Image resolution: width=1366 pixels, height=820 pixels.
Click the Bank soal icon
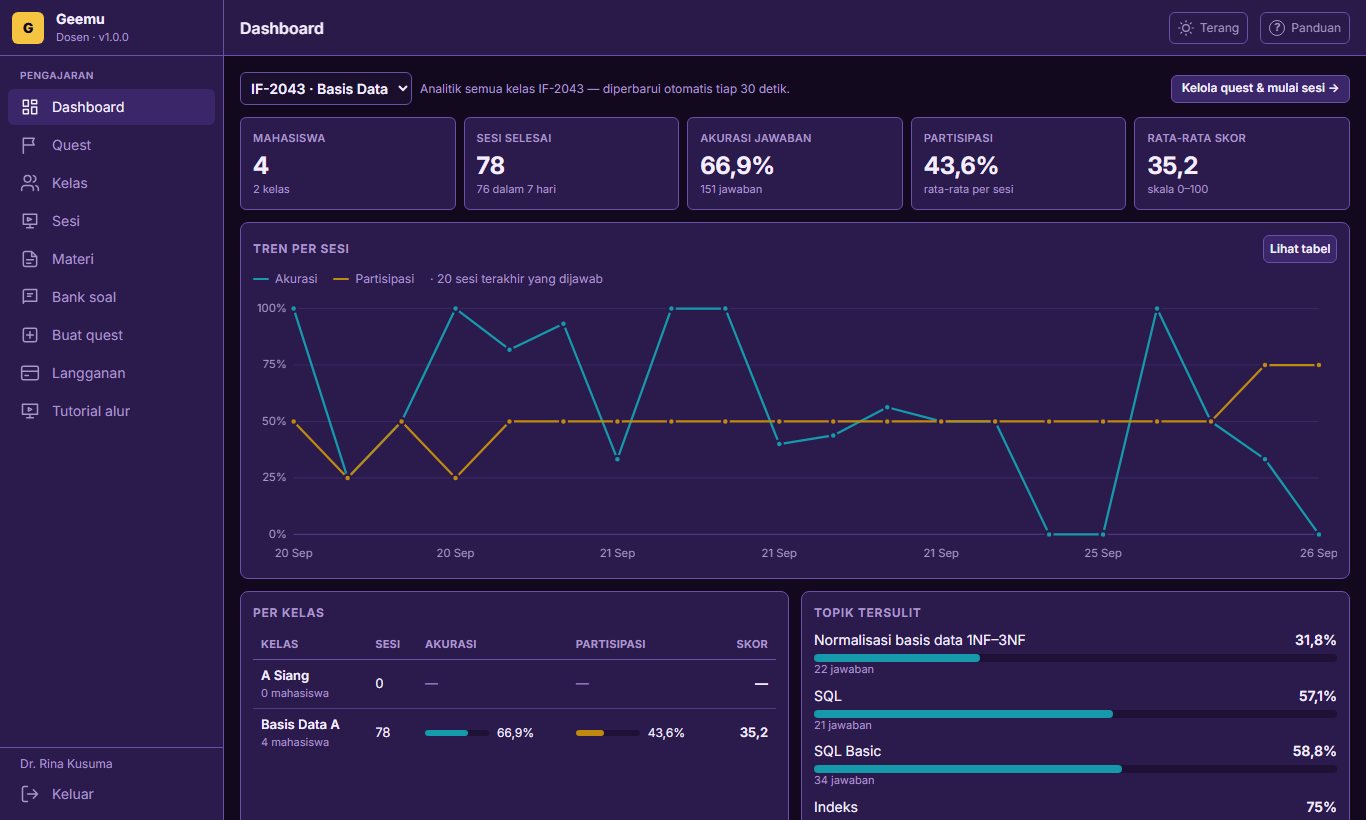point(30,297)
